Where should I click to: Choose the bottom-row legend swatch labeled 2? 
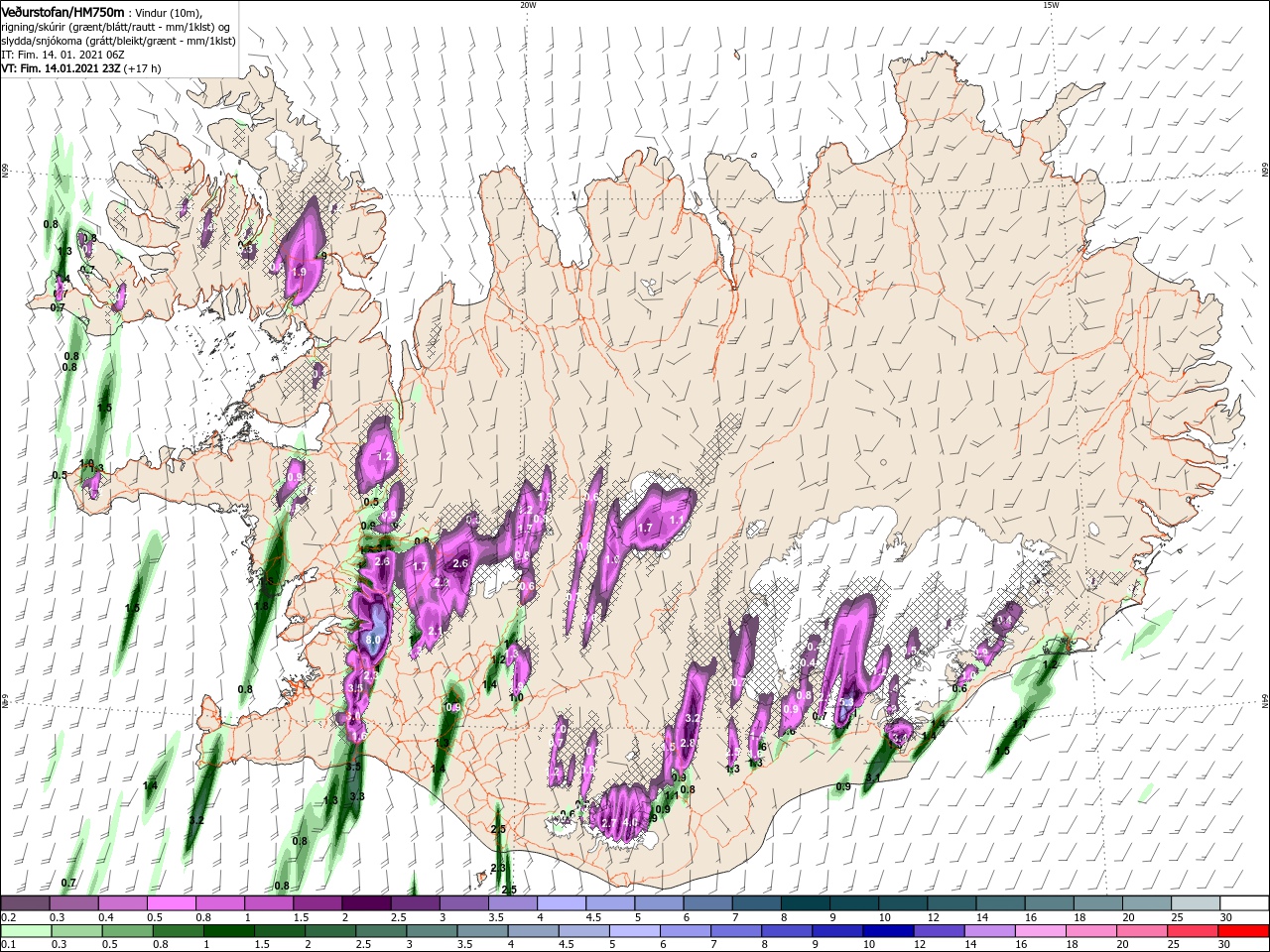330,931
